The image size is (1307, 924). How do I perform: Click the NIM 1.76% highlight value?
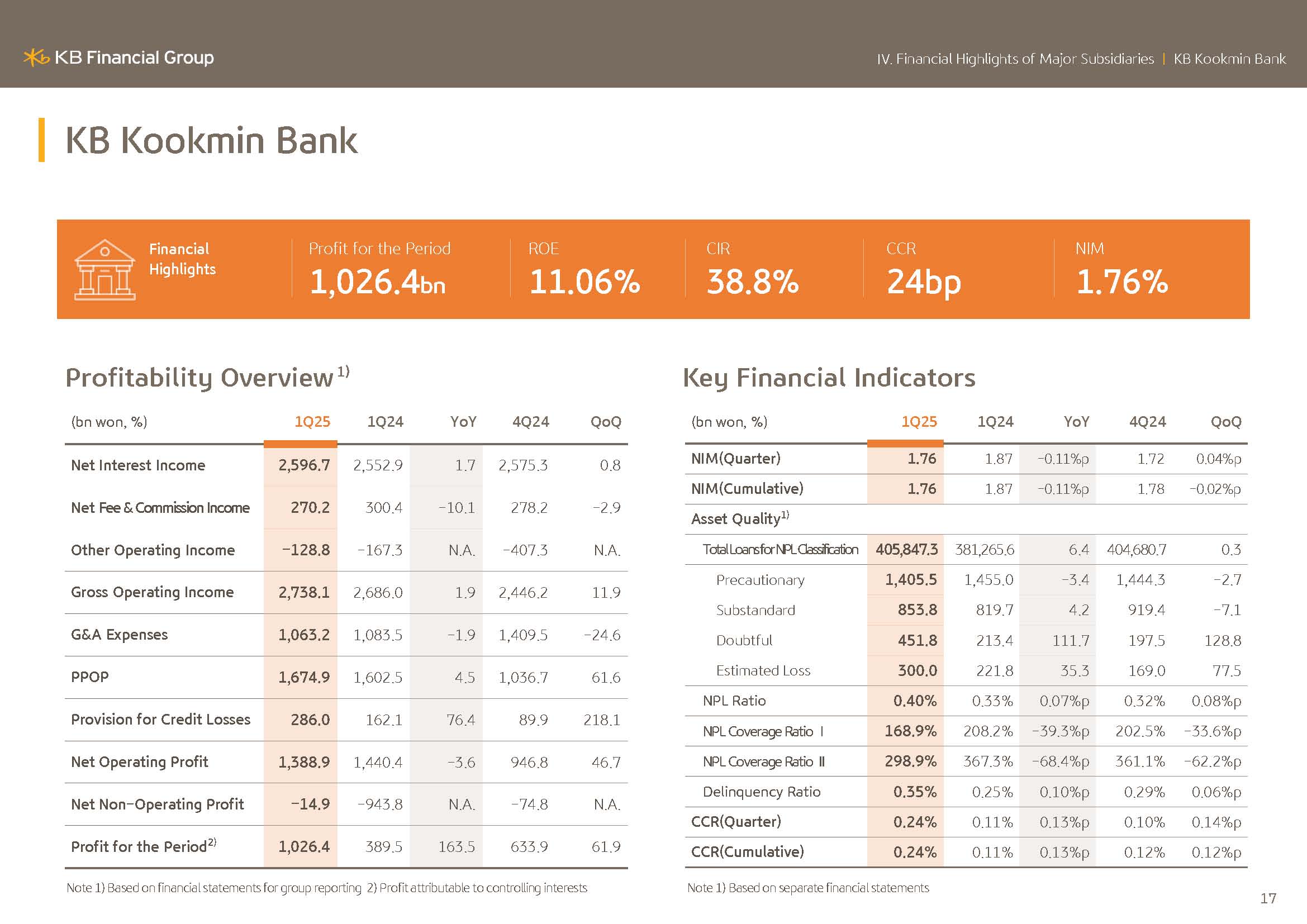pyautogui.click(x=1121, y=282)
